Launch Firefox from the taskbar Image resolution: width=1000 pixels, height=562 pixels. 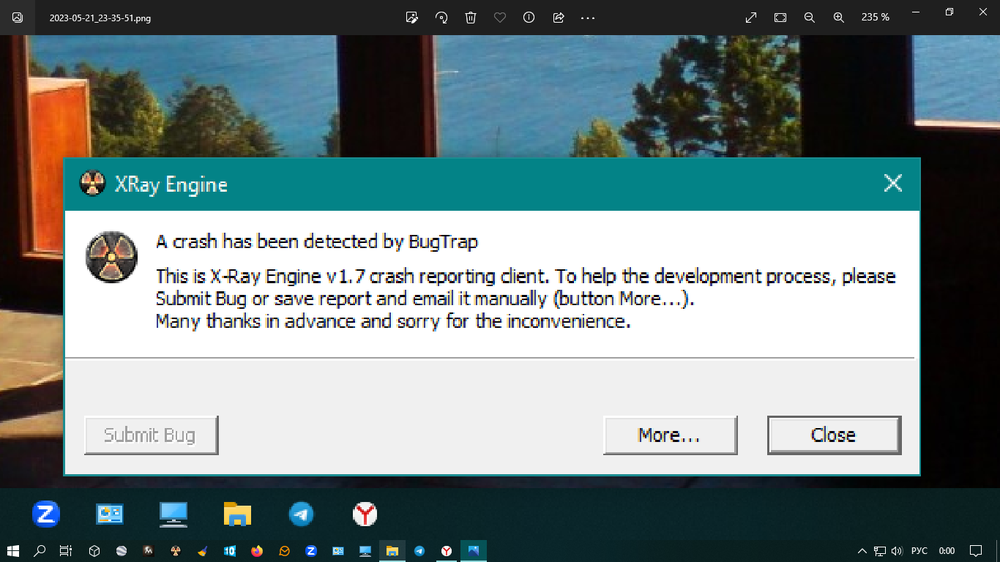click(x=257, y=551)
